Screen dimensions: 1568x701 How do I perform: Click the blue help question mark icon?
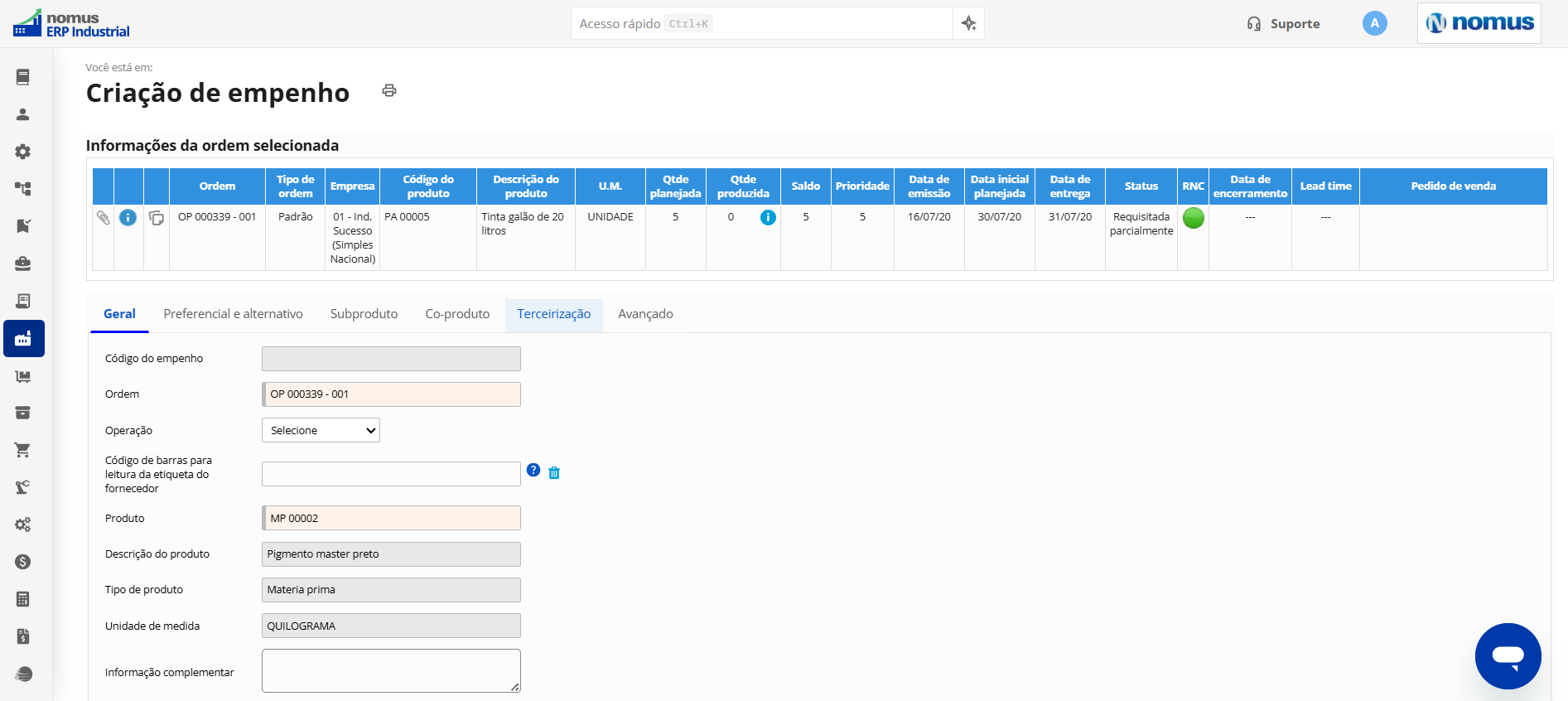pos(533,471)
